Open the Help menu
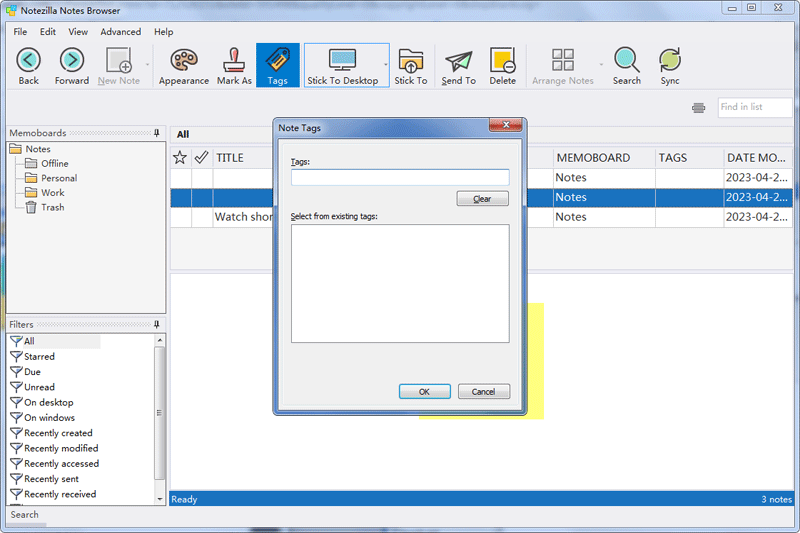 [x=164, y=32]
